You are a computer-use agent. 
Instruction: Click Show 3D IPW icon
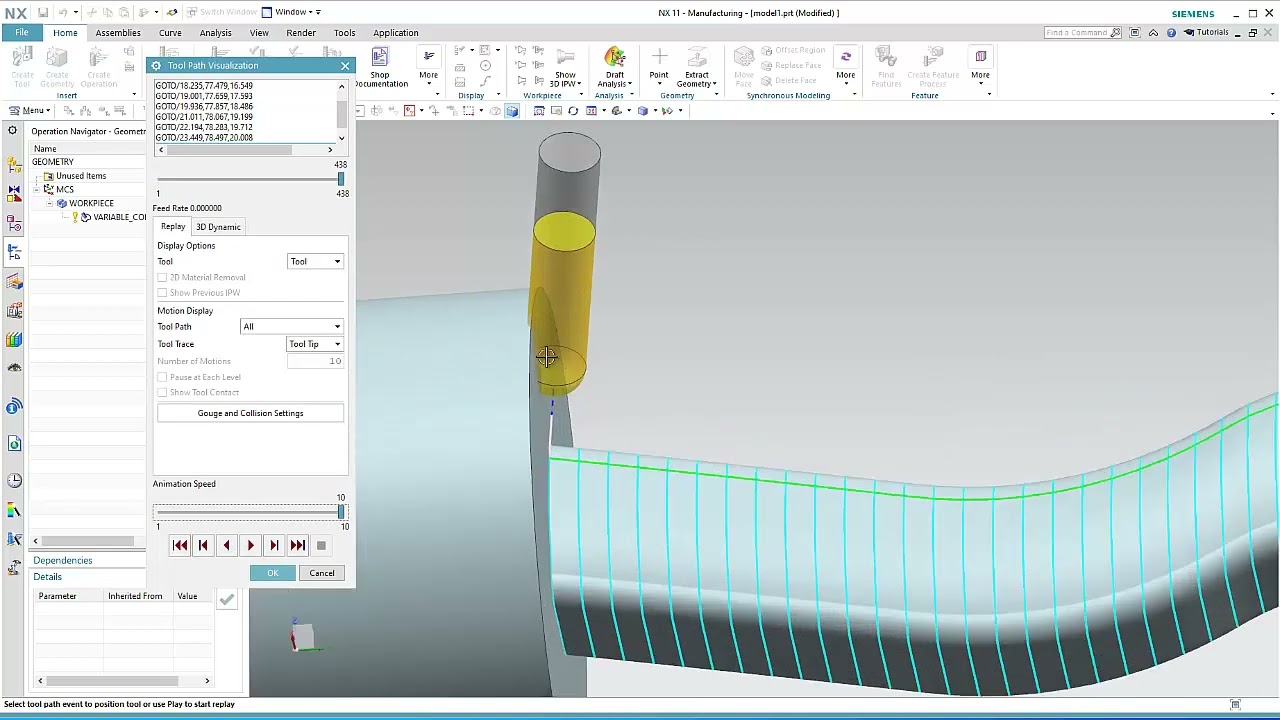(565, 58)
